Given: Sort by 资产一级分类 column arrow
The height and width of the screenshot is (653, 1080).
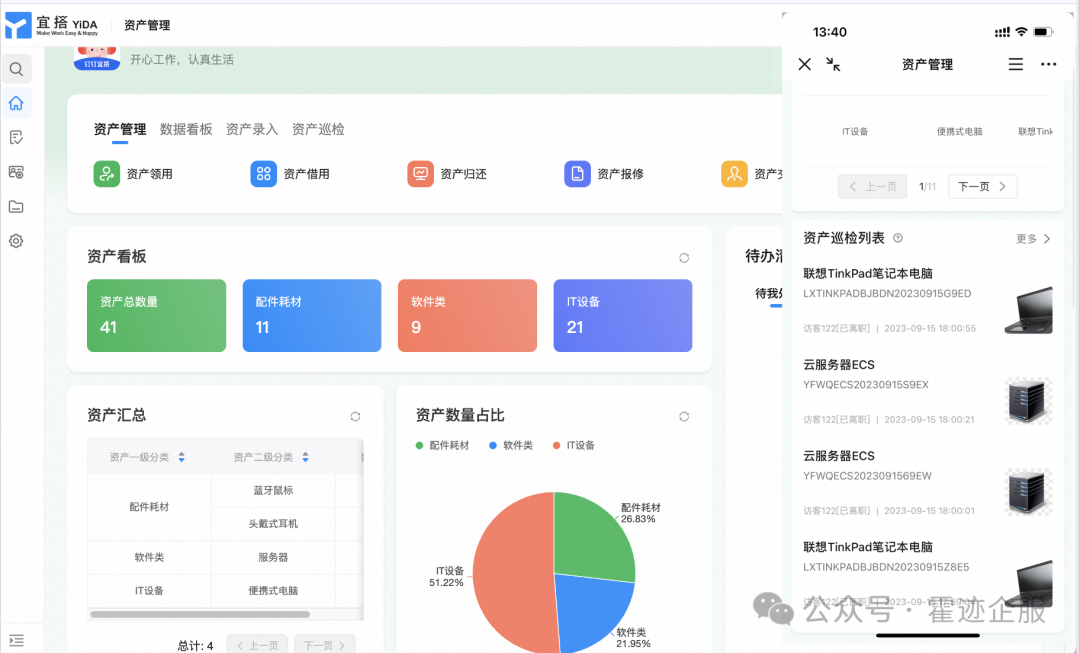Looking at the screenshot, I should 181,457.
